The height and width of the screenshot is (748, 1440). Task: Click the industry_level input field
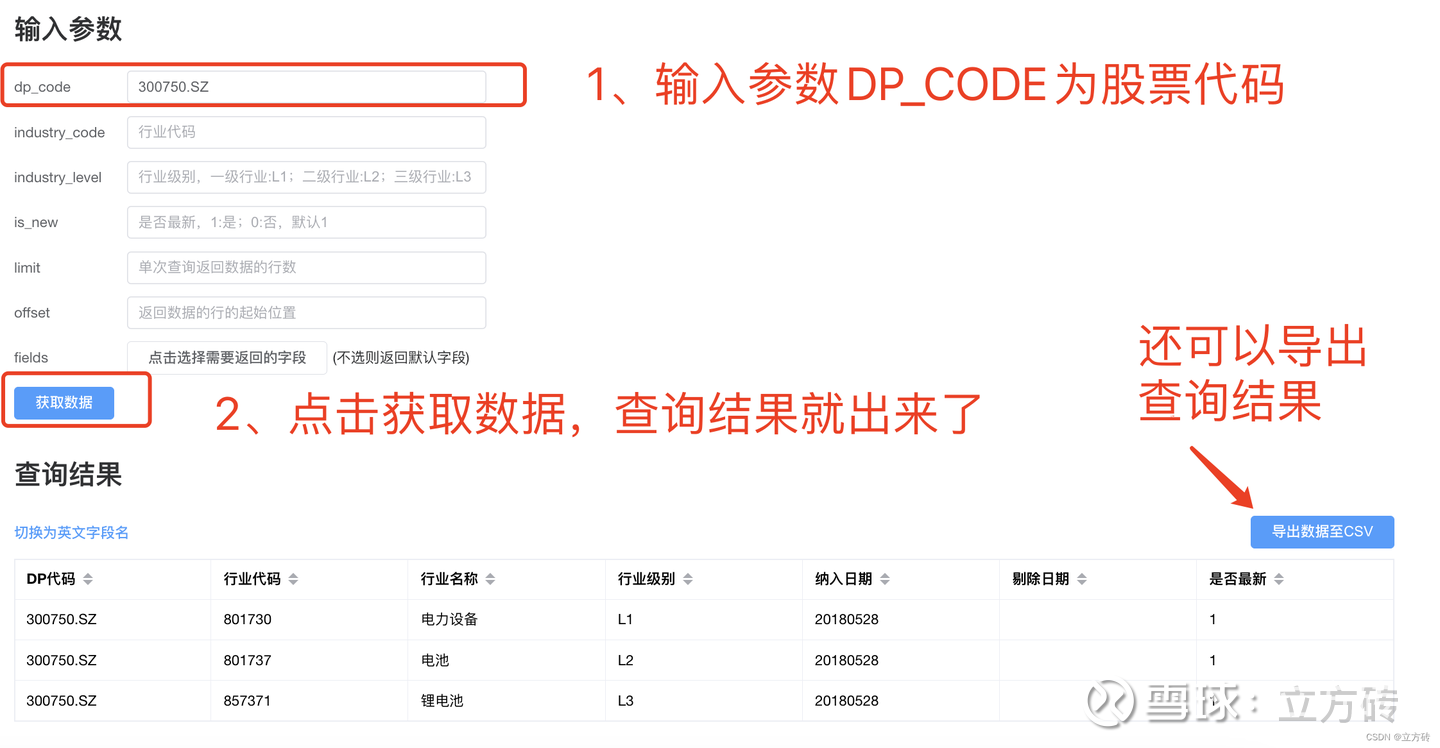(x=306, y=177)
